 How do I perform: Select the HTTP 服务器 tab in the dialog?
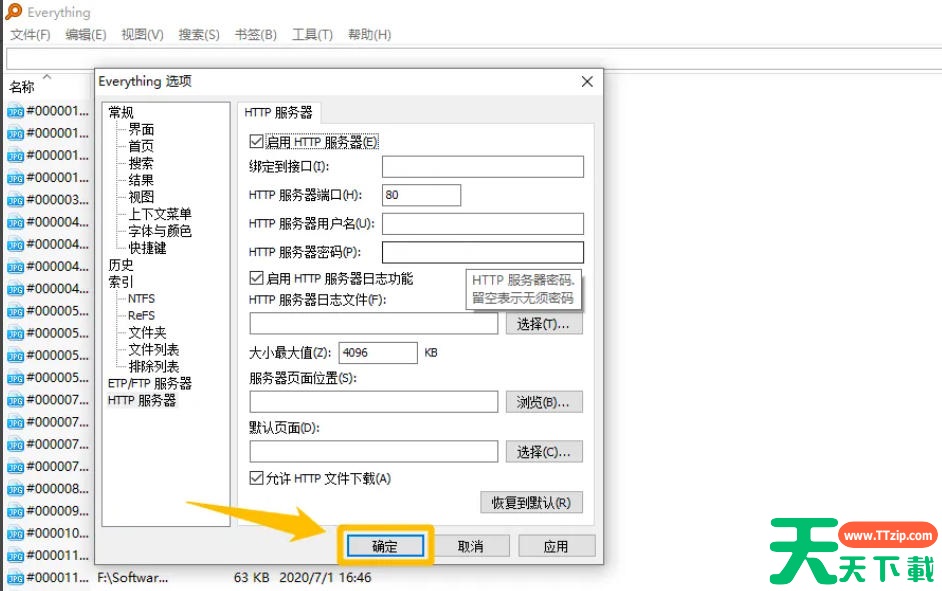[280, 113]
